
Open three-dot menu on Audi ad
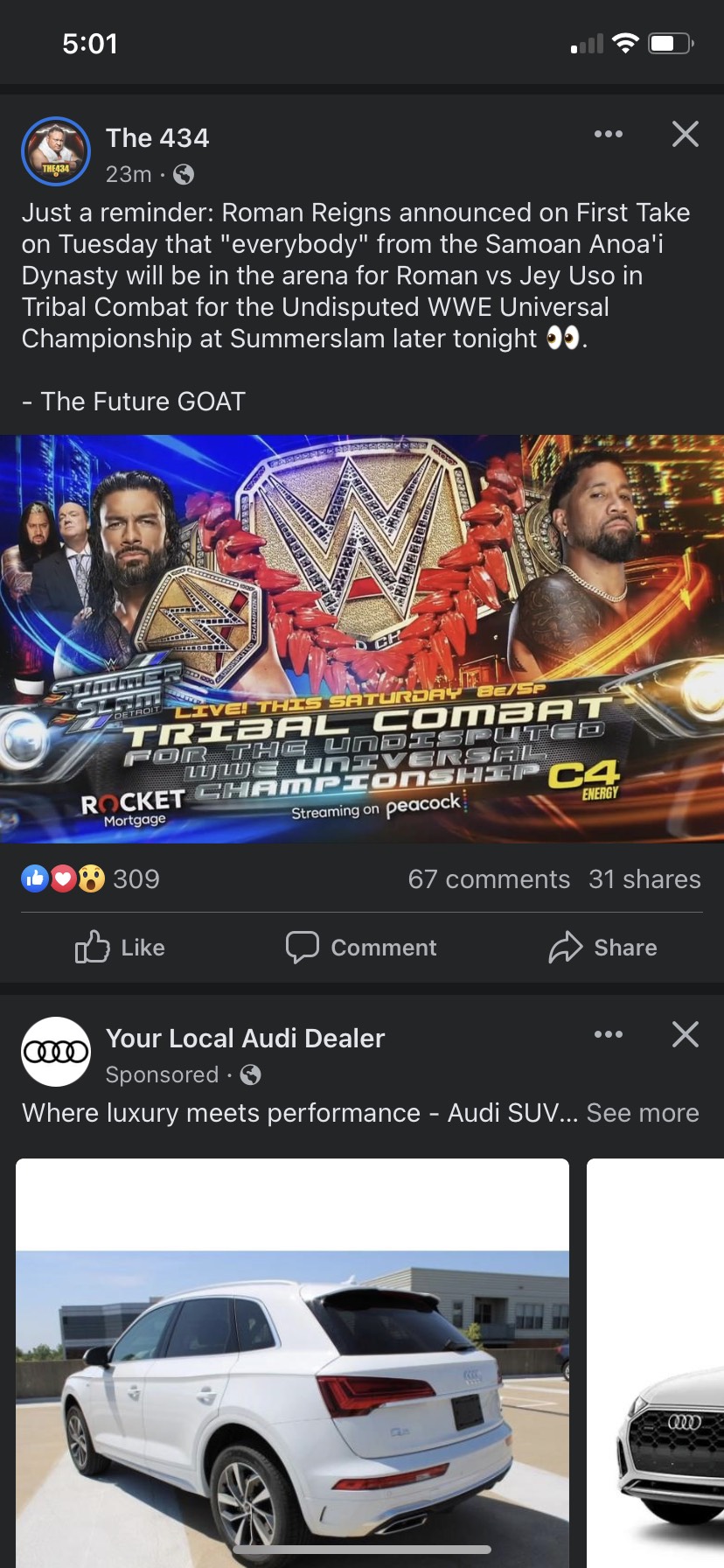(x=609, y=1034)
